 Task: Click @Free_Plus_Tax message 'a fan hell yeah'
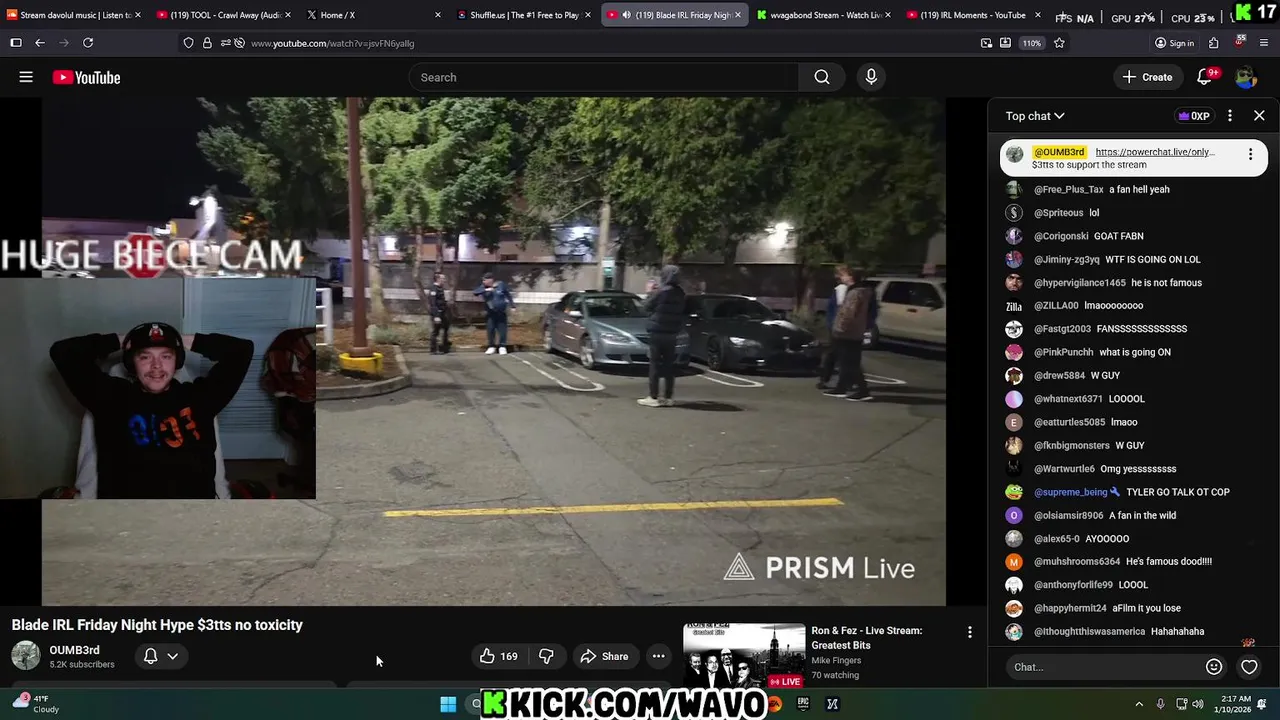point(1139,189)
